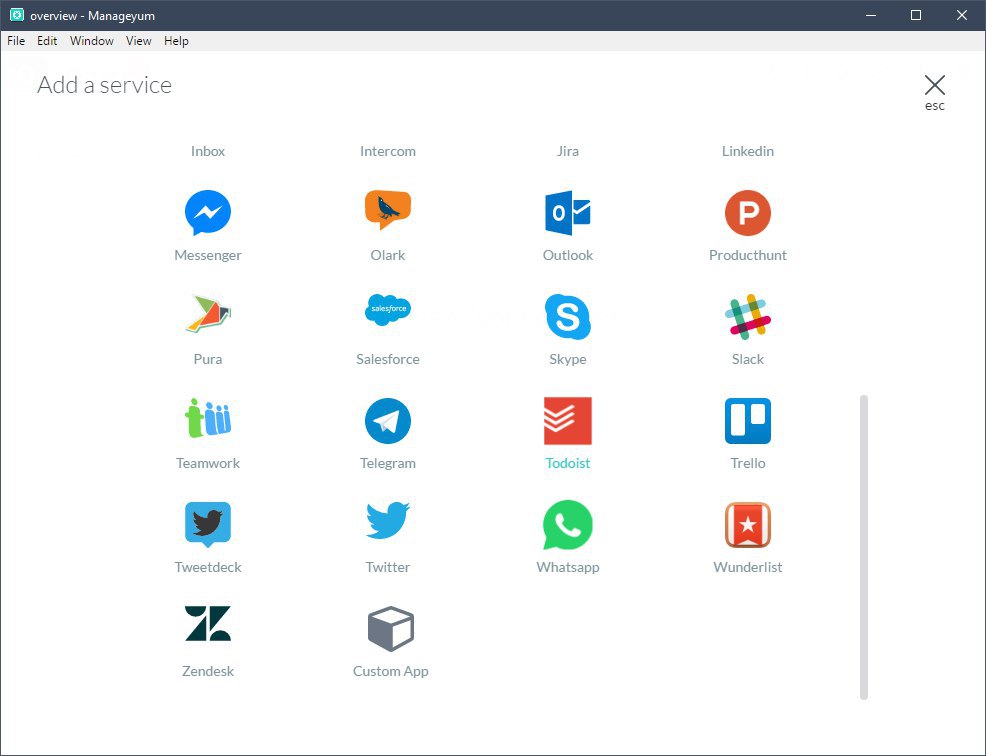
Task: Click the Teamwork text label
Action: [208, 463]
